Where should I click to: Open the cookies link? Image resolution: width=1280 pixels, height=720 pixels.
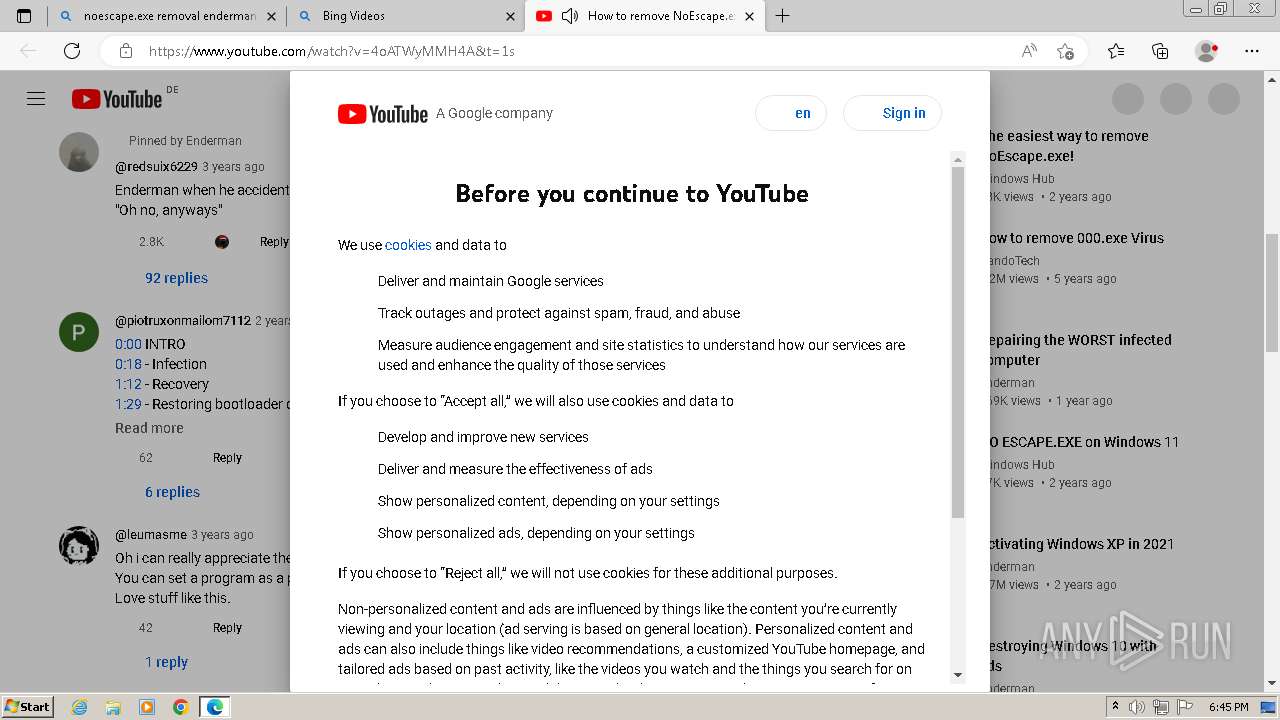point(408,245)
